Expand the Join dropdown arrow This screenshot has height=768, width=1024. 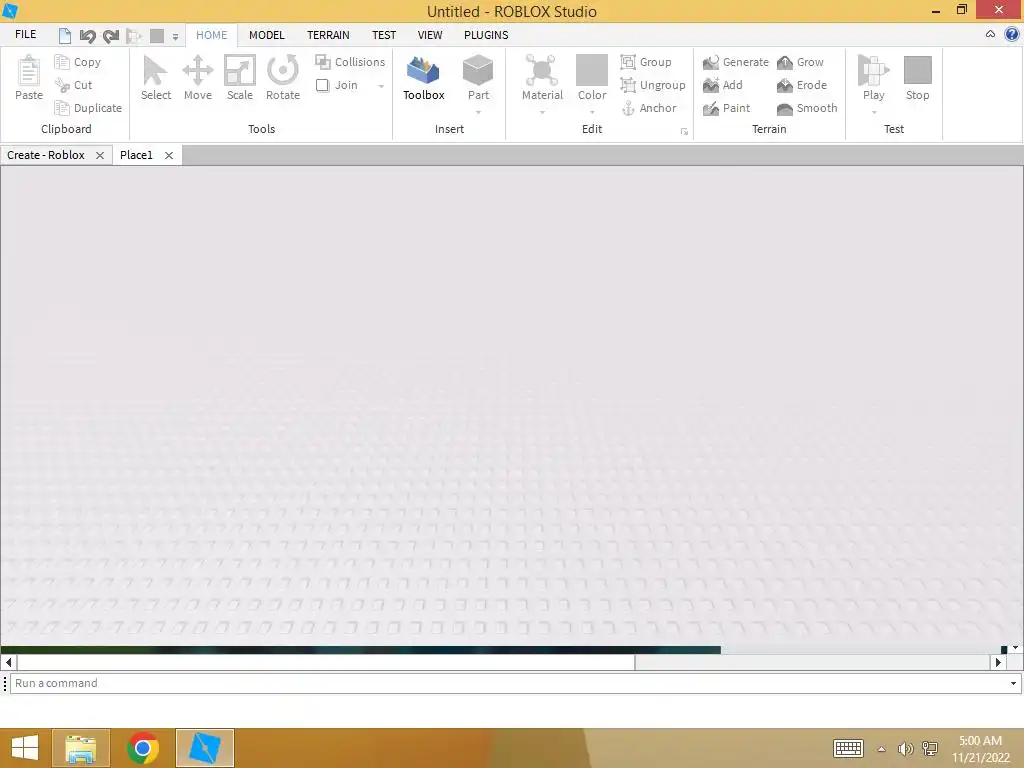tap(381, 86)
